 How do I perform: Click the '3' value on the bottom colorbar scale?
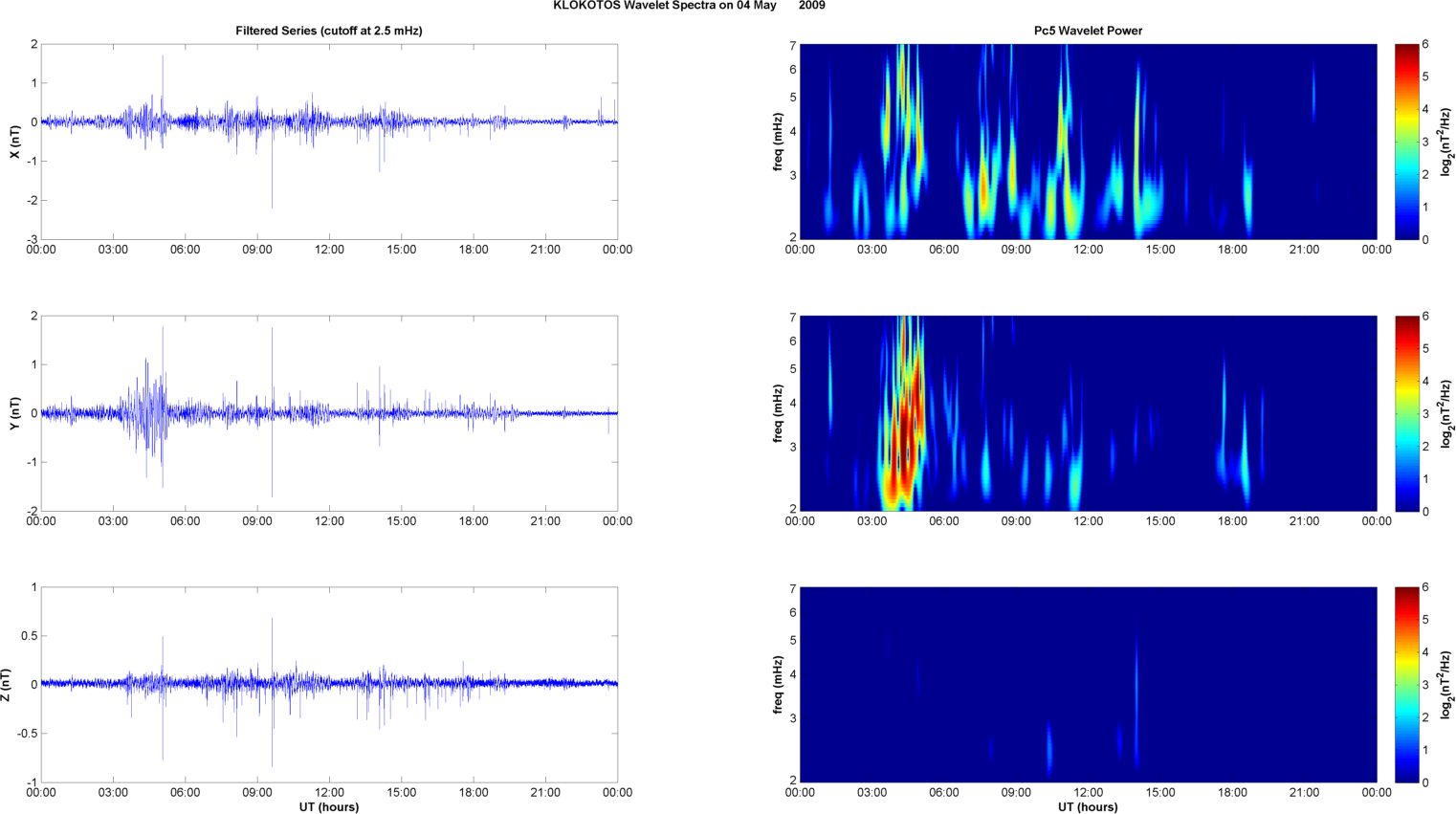click(x=1425, y=685)
